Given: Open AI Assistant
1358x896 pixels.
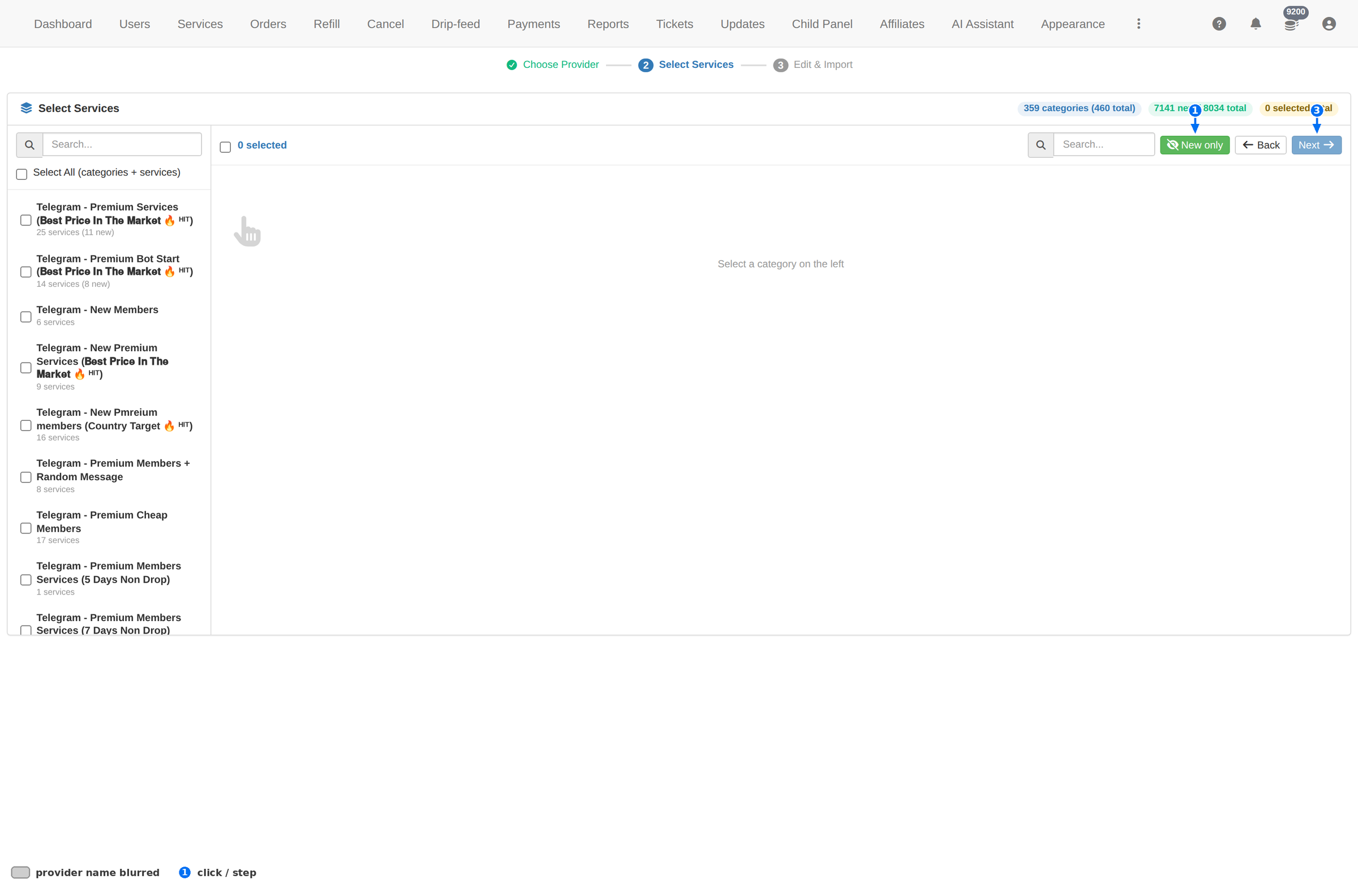Looking at the screenshot, I should tap(982, 24).
